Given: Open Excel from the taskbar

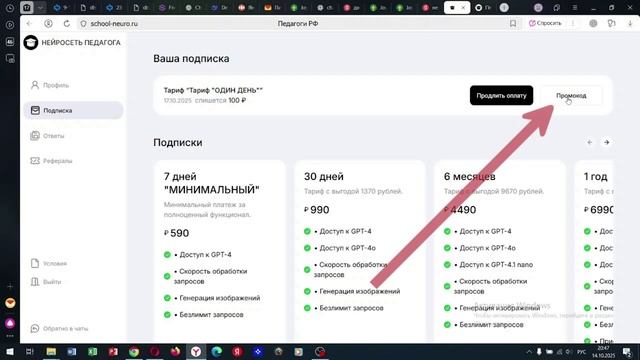Looking at the screenshot, I should pyautogui.click(x=93, y=351).
